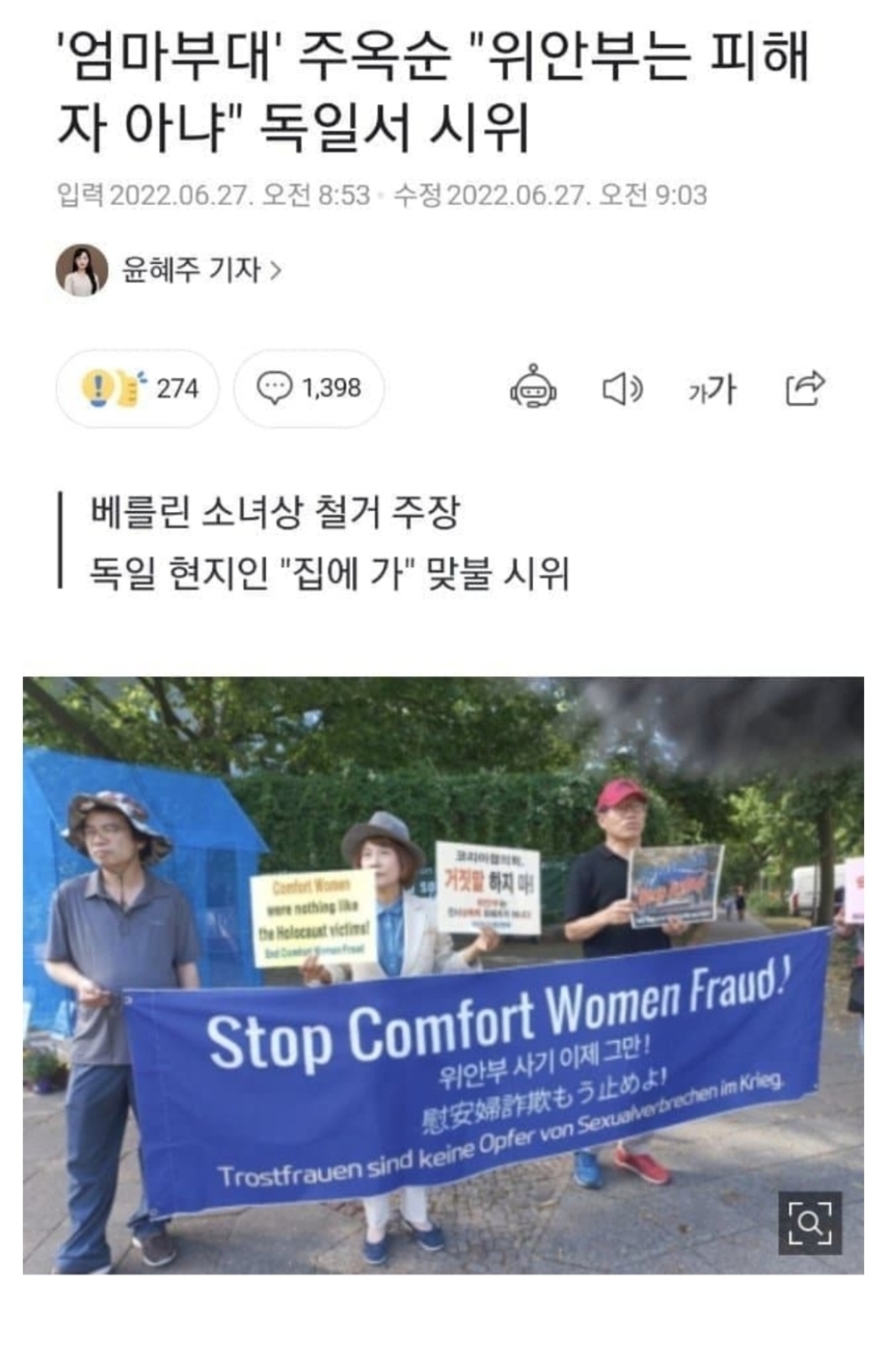View the 1,398 comments count
Image resolution: width=896 pixels, height=1350 pixels.
pos(331,388)
